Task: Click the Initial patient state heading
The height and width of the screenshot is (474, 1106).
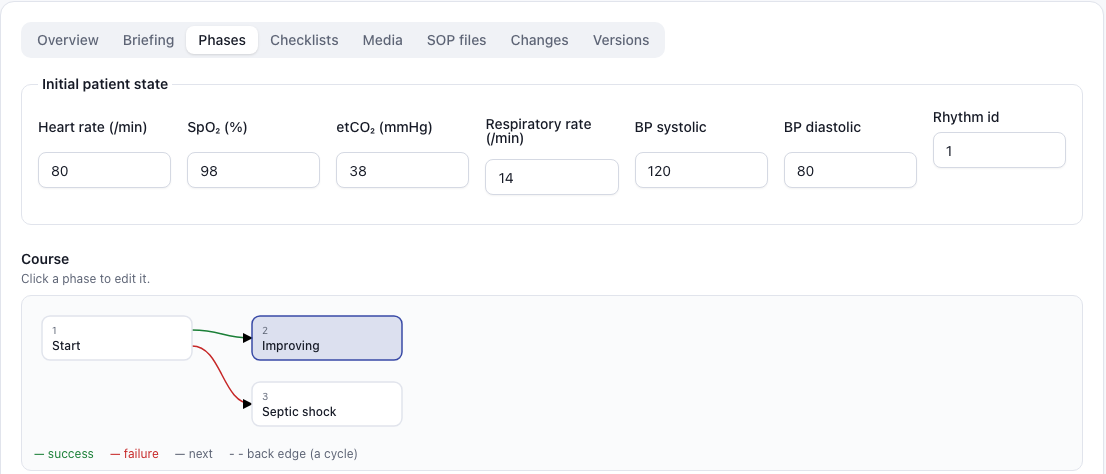Action: point(105,85)
